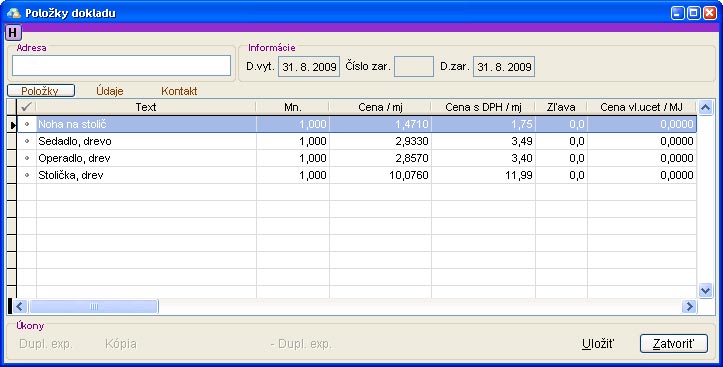Open the Položky tab
The image size is (723, 367).
pyautogui.click(x=41, y=91)
